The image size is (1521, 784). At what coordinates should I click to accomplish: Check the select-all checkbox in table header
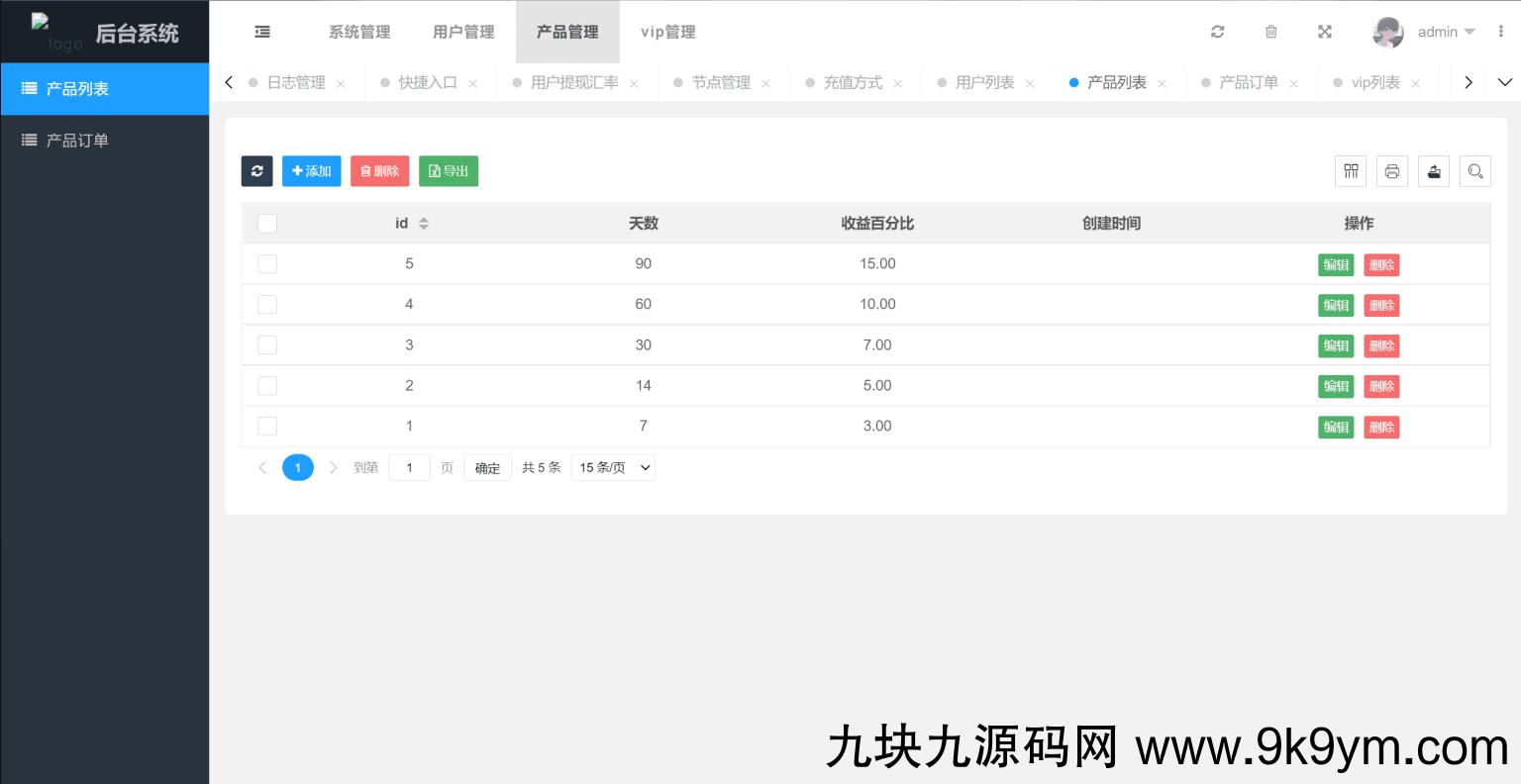(x=267, y=224)
